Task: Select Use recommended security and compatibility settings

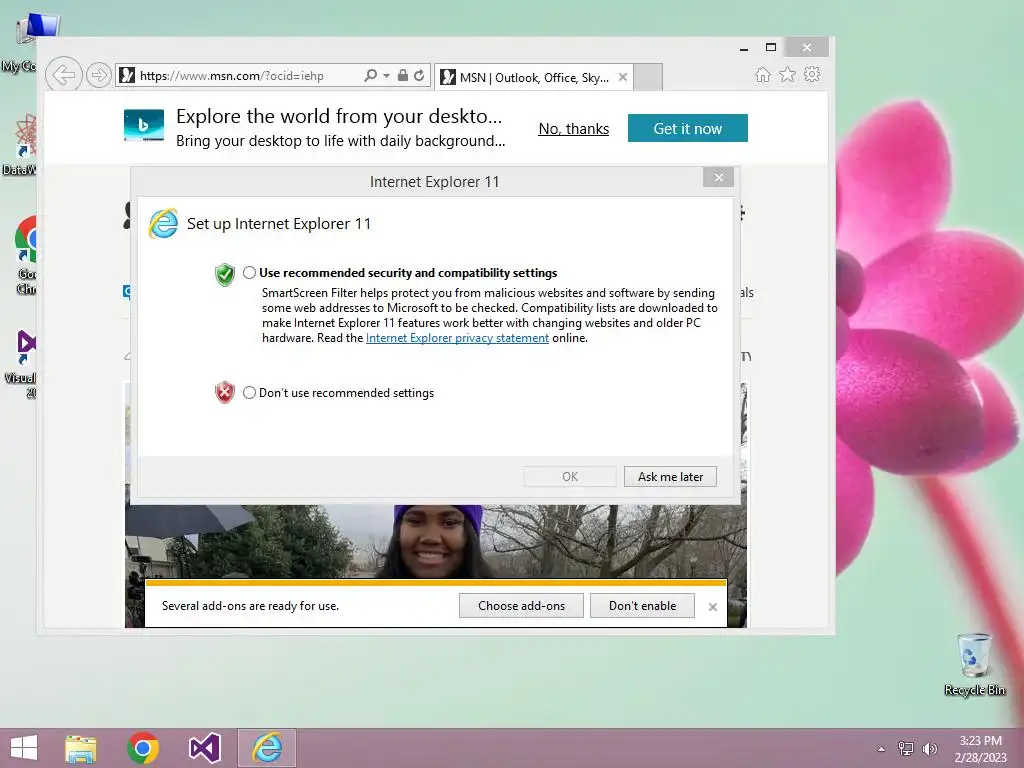Action: coord(249,273)
